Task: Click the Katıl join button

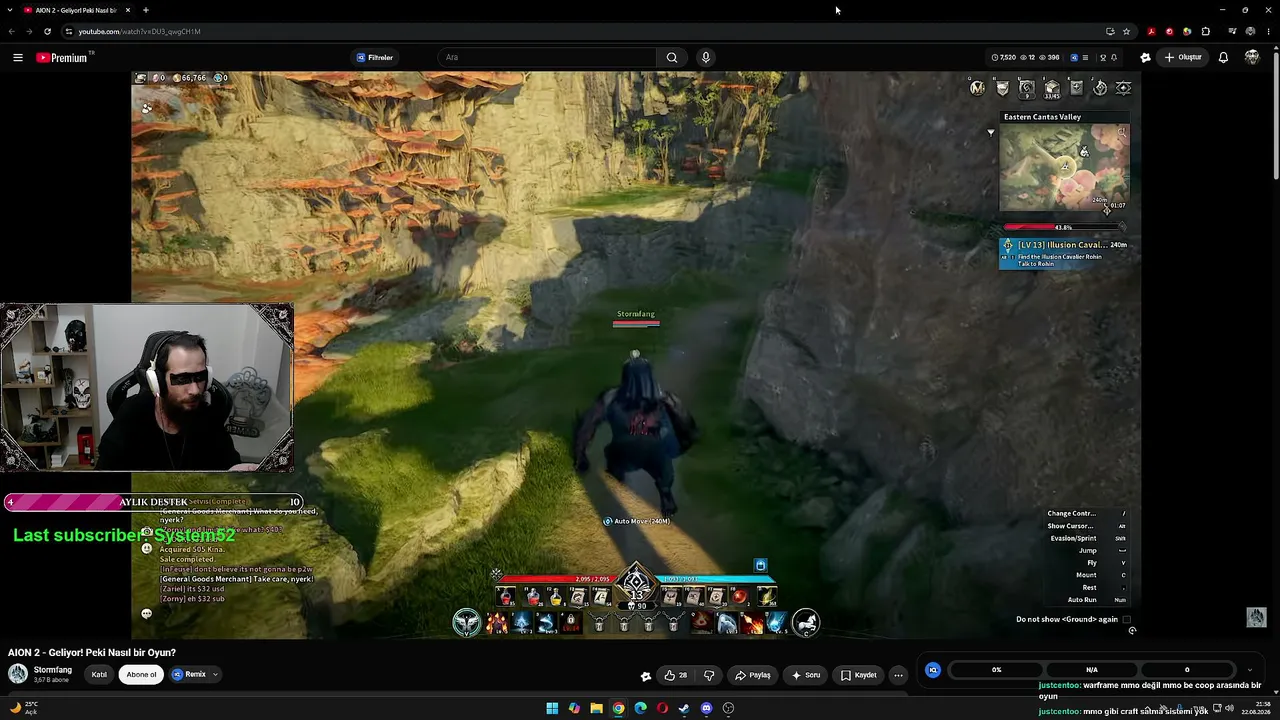Action: click(x=99, y=675)
